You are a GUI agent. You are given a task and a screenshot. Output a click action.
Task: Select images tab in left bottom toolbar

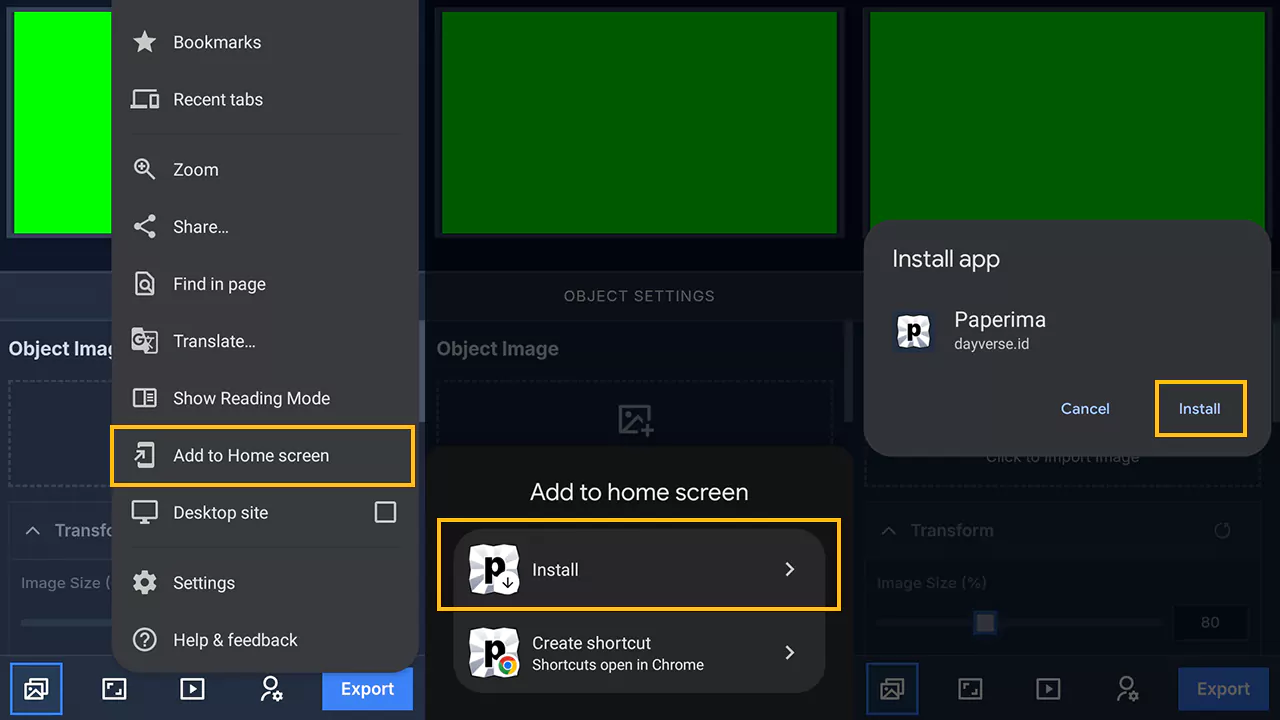tap(36, 689)
